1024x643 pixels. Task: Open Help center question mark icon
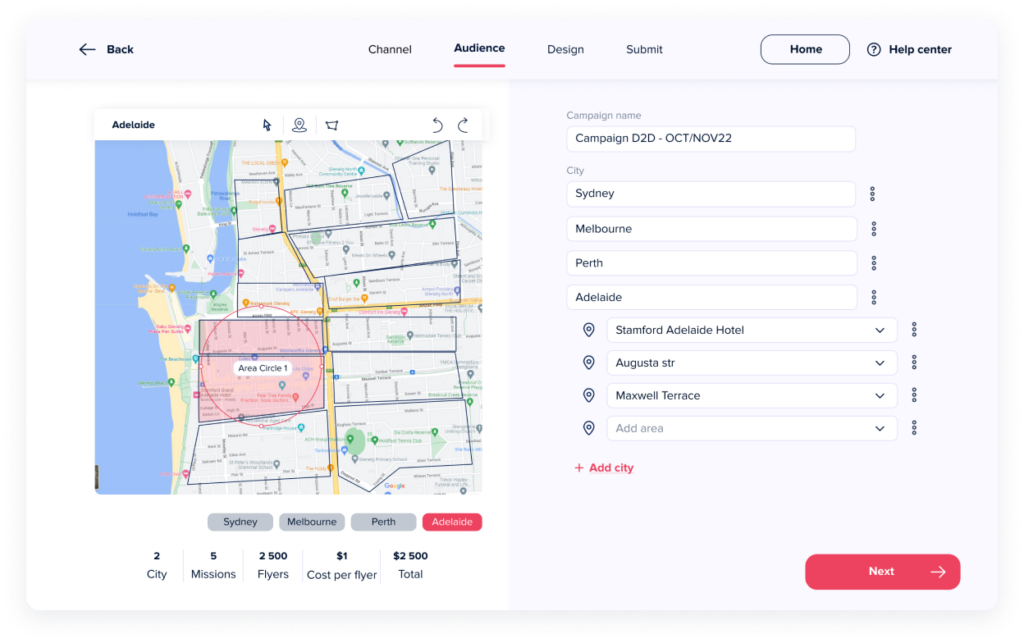coord(874,50)
